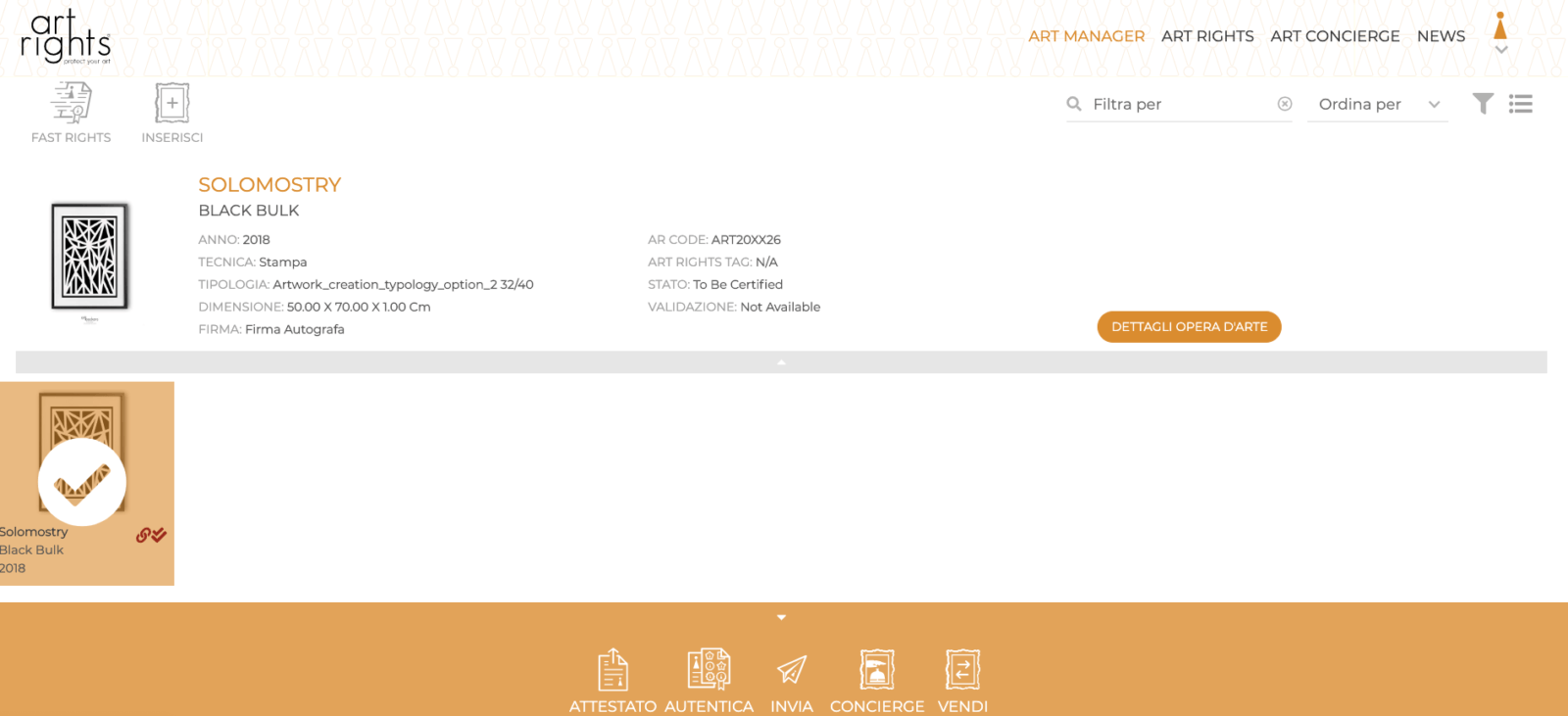Type in the Filtra per search field

tap(1181, 104)
